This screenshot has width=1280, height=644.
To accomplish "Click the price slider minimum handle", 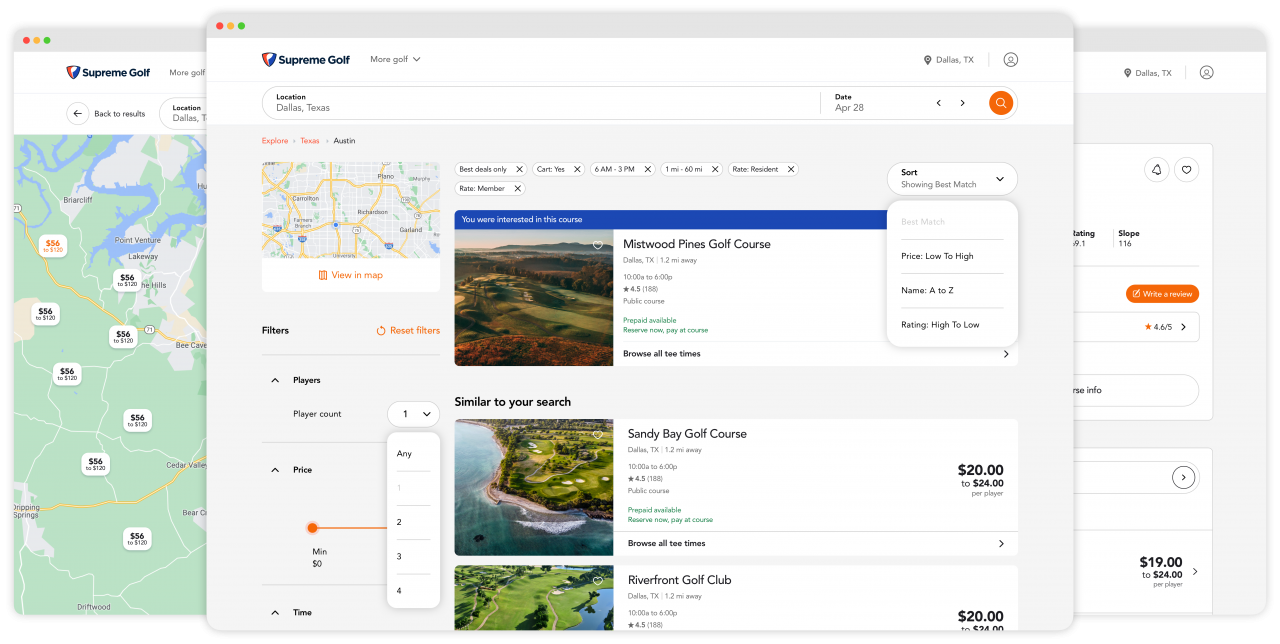I will 312,528.
